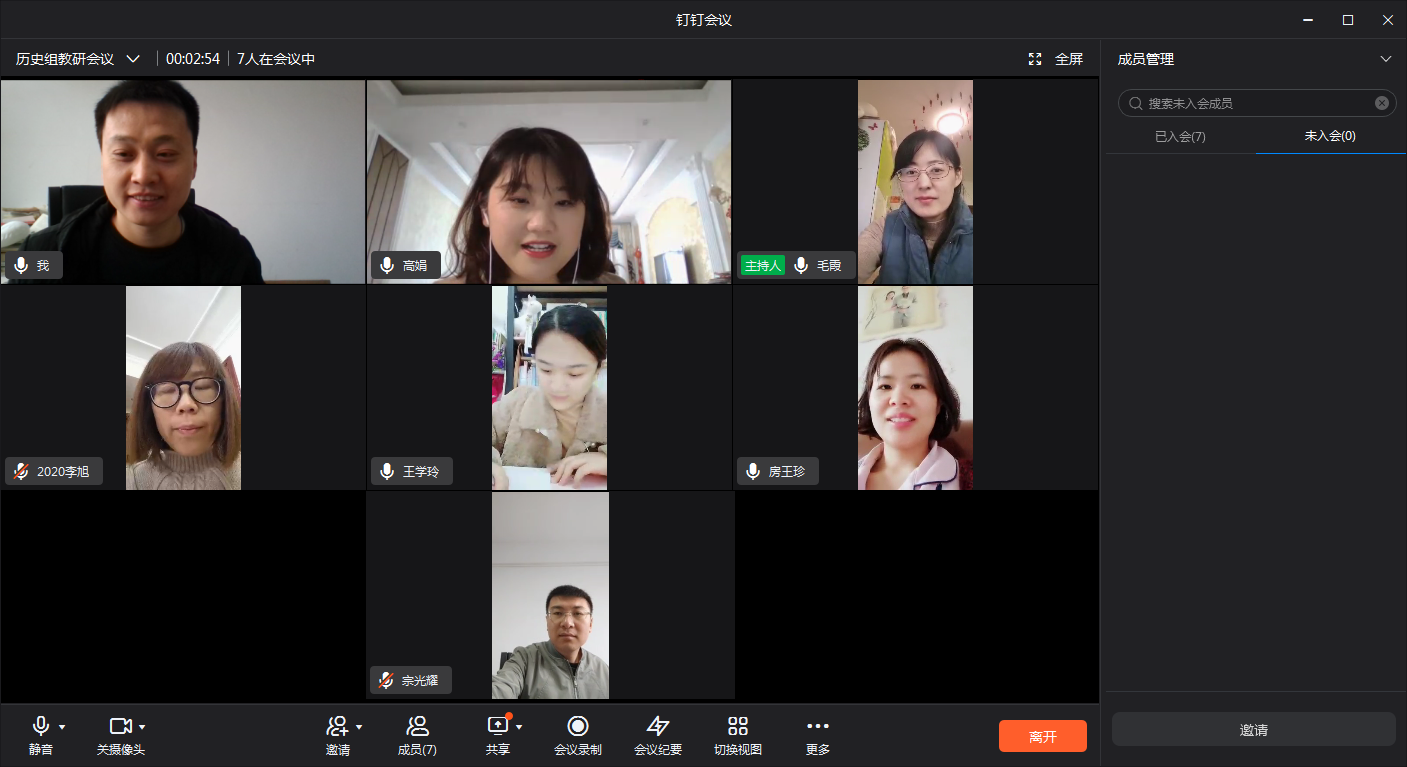Open the 更多 more options icon
This screenshot has width=1407, height=767.
(x=817, y=727)
